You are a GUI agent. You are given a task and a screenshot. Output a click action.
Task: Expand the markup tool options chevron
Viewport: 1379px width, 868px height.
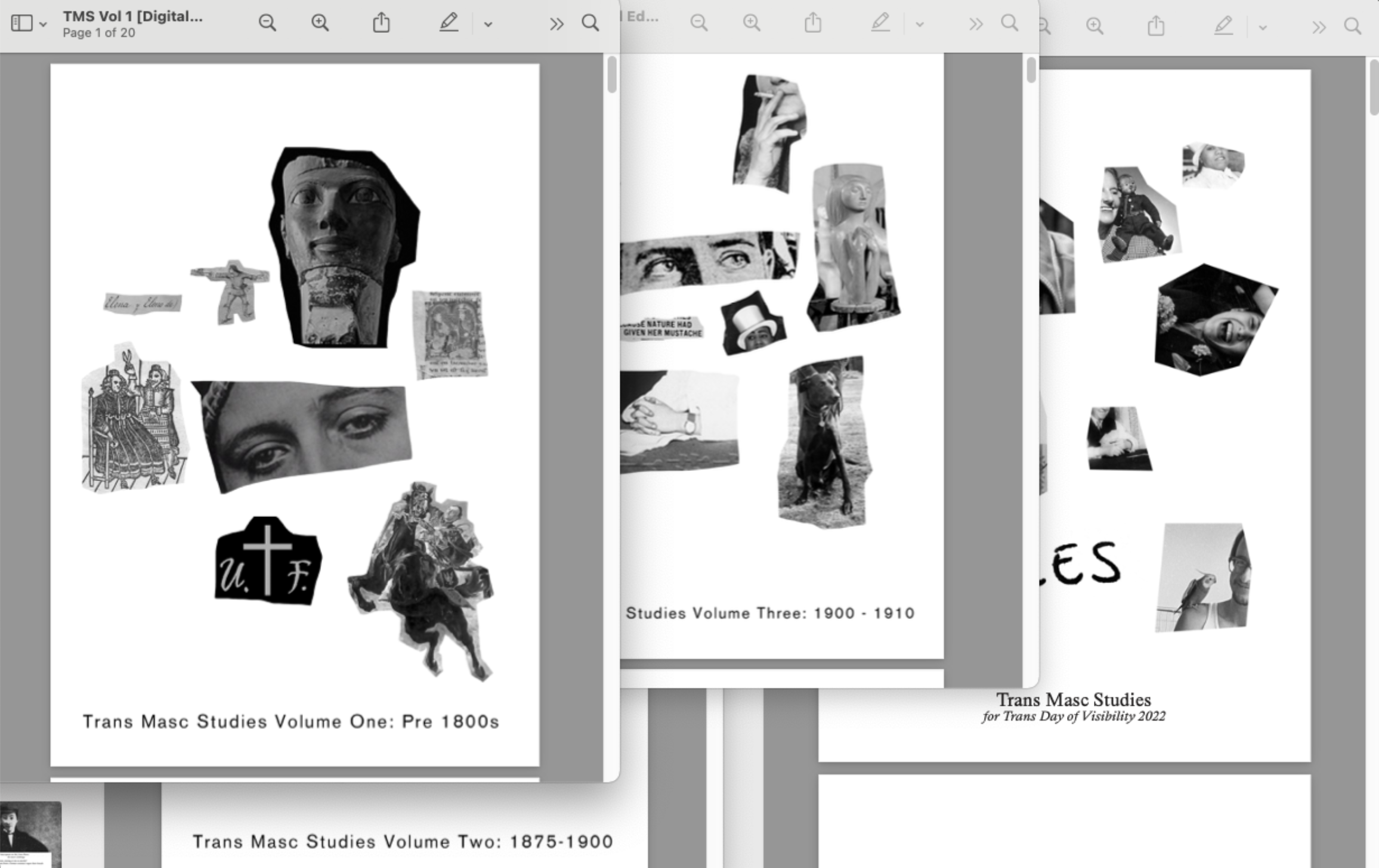tap(487, 24)
